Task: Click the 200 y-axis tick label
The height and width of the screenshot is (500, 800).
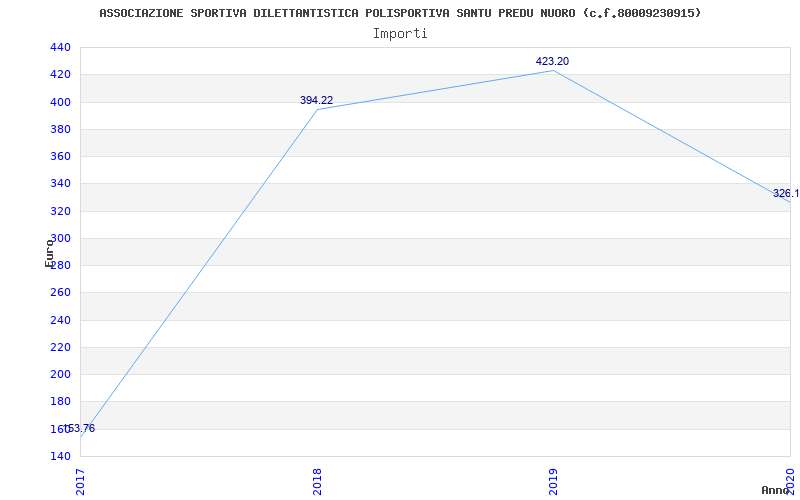Action: point(60,374)
